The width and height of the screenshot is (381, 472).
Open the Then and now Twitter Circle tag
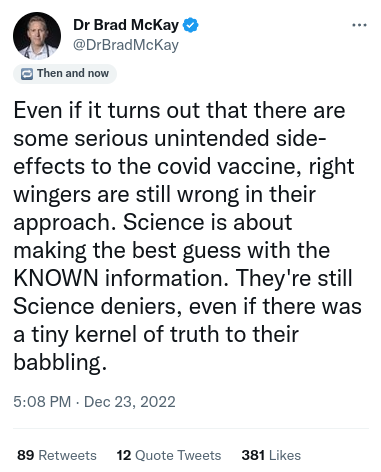coord(65,74)
